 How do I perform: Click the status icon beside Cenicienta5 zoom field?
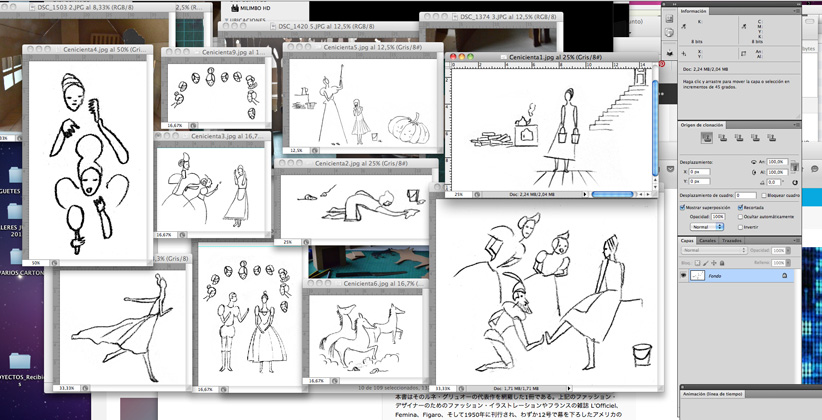(316, 150)
